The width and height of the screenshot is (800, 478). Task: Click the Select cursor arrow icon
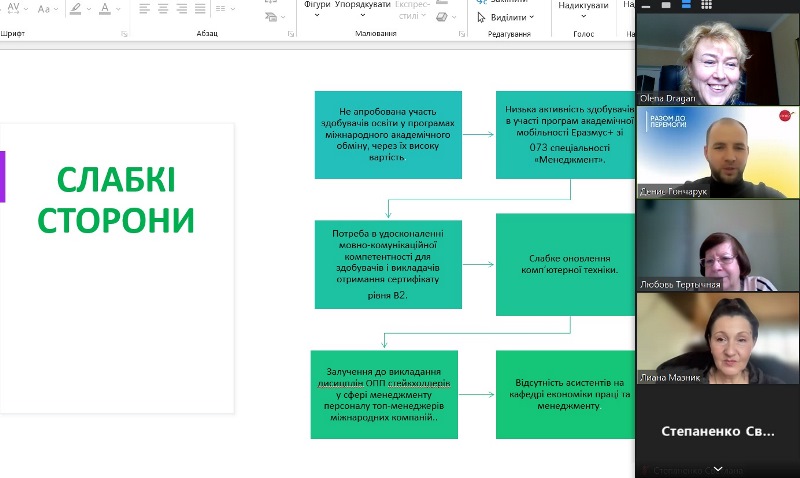click(x=481, y=18)
